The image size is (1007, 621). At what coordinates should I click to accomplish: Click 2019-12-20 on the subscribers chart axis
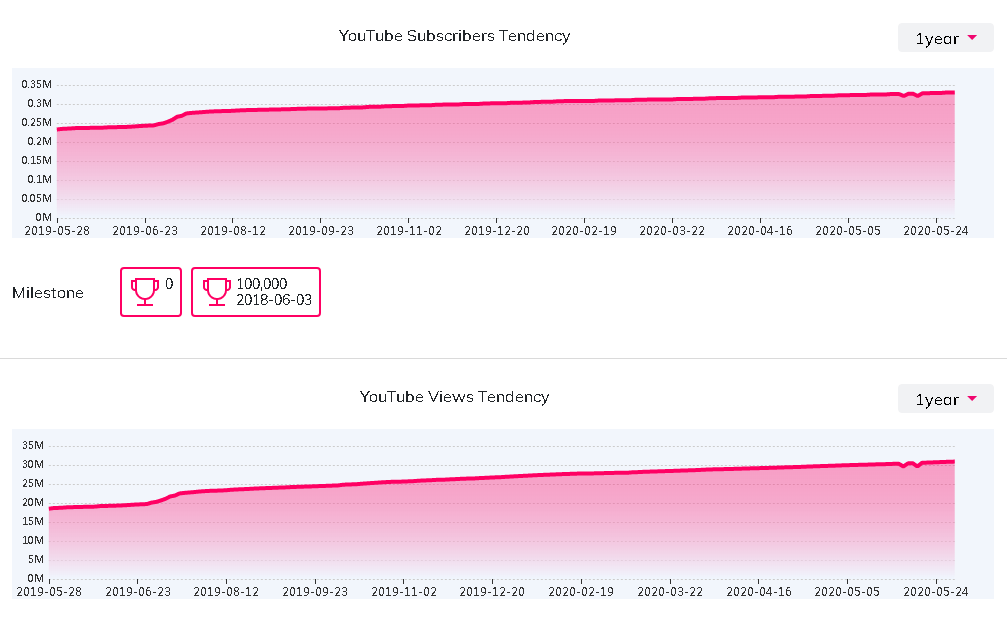coord(497,230)
